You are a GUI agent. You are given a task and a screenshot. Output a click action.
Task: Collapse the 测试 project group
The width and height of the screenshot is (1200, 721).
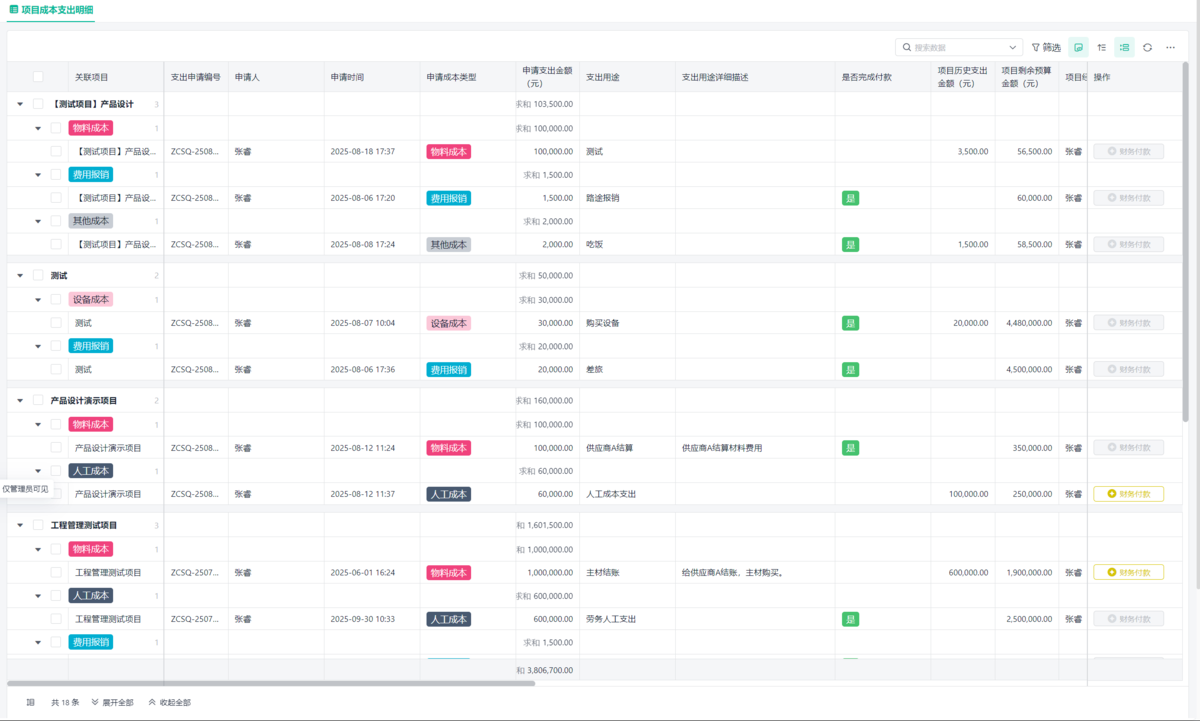click(20, 275)
